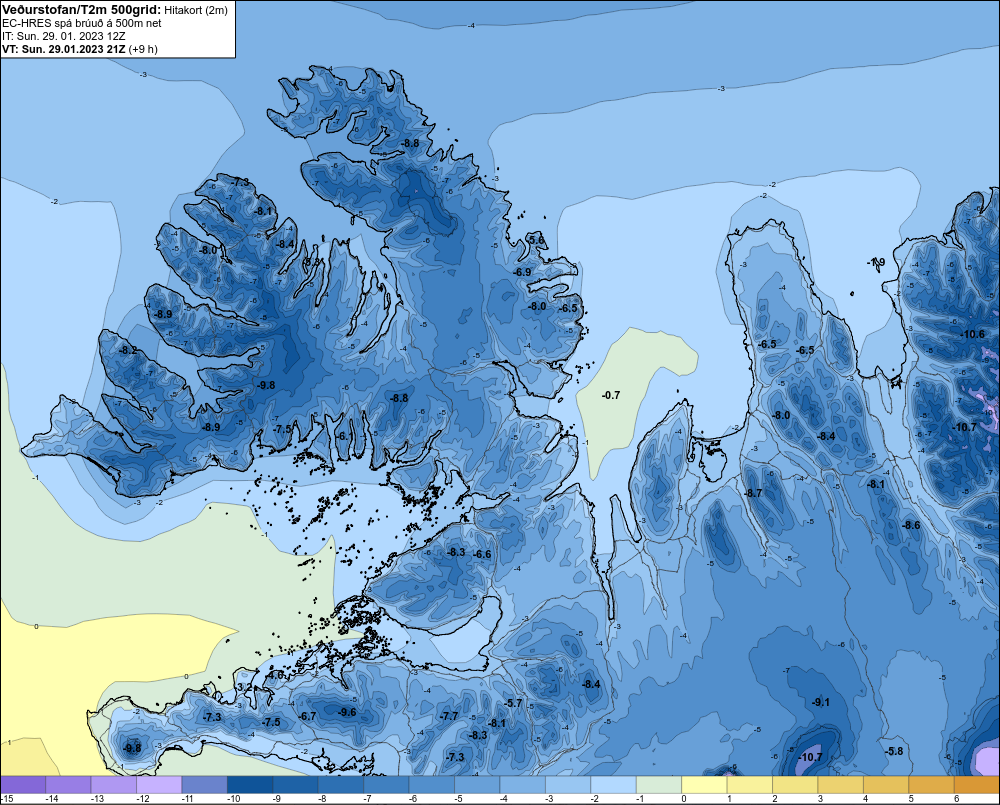1000x805 pixels.
Task: Click the '-10.6' temperature value
Action: 972,334
